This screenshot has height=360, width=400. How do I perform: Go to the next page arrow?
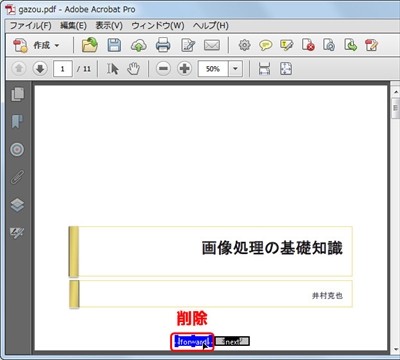tap(40, 69)
